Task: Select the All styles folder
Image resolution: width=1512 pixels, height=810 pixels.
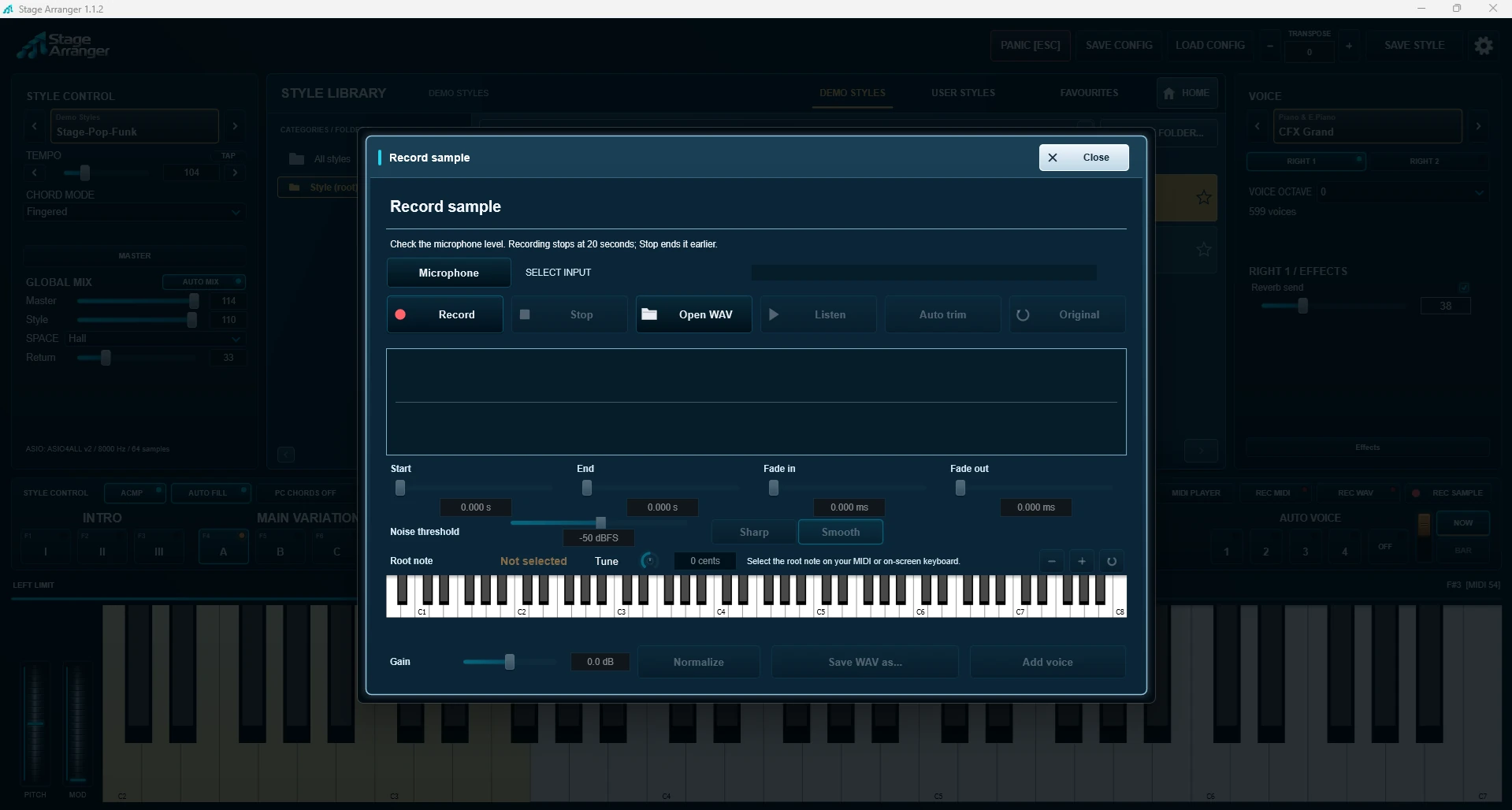Action: 320,159
